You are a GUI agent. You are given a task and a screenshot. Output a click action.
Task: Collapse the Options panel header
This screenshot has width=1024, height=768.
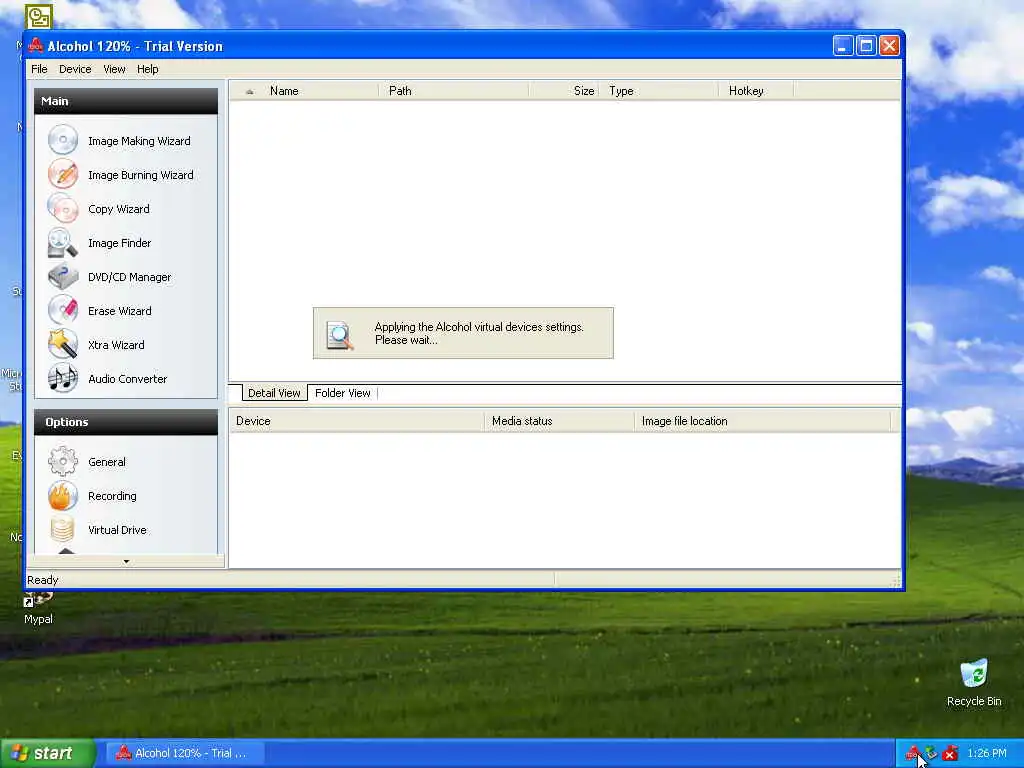coord(125,423)
